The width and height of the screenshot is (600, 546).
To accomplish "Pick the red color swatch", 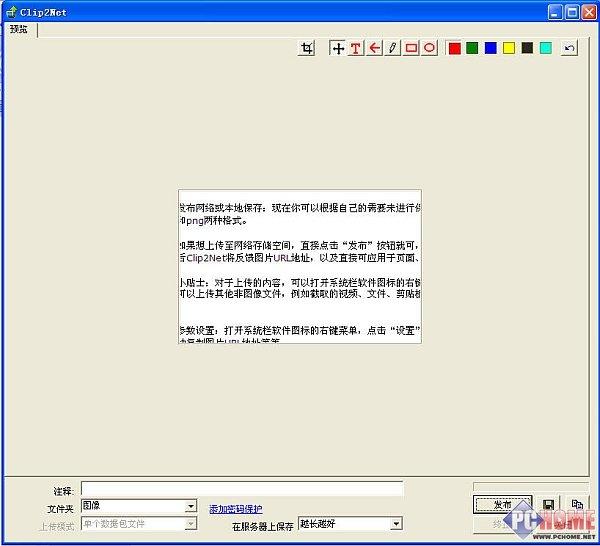I will click(x=454, y=48).
